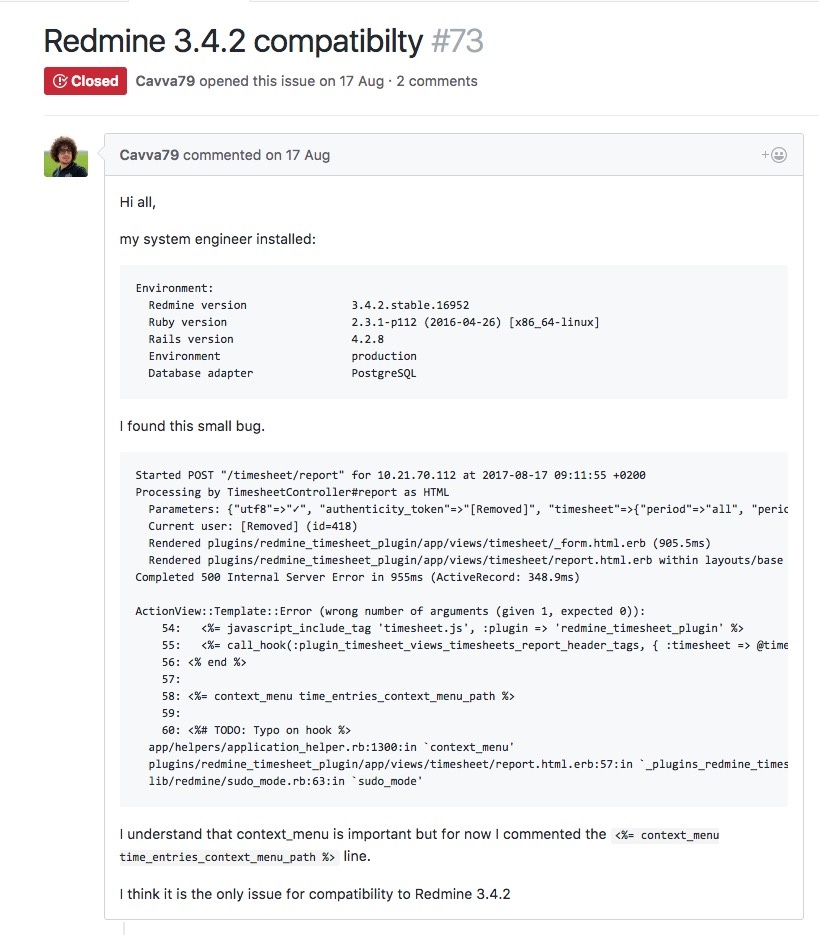
Task: Click line 58 context_menu code in the log
Action: pyautogui.click(x=350, y=696)
